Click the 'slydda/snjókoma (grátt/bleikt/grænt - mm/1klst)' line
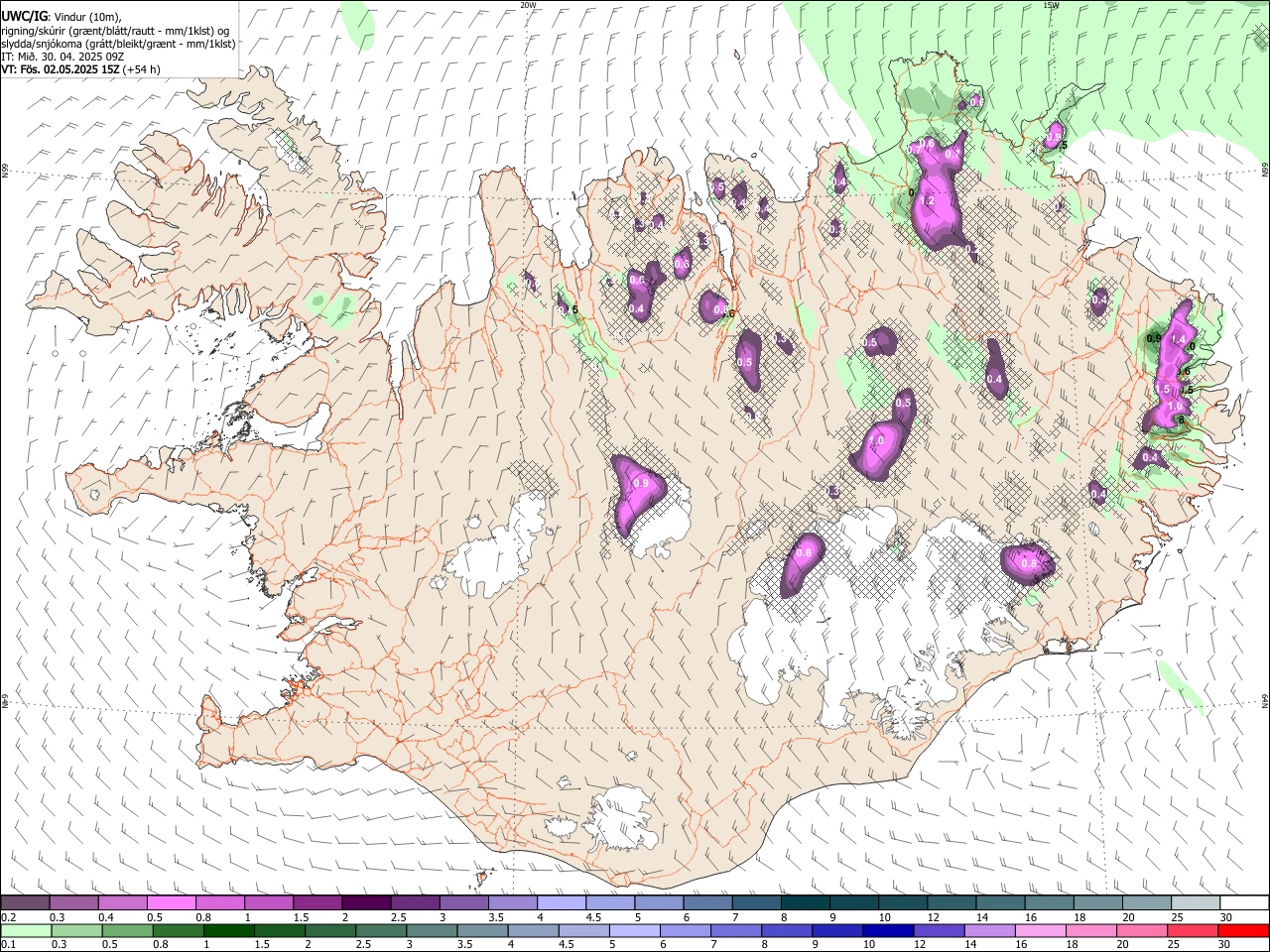 (x=118, y=44)
